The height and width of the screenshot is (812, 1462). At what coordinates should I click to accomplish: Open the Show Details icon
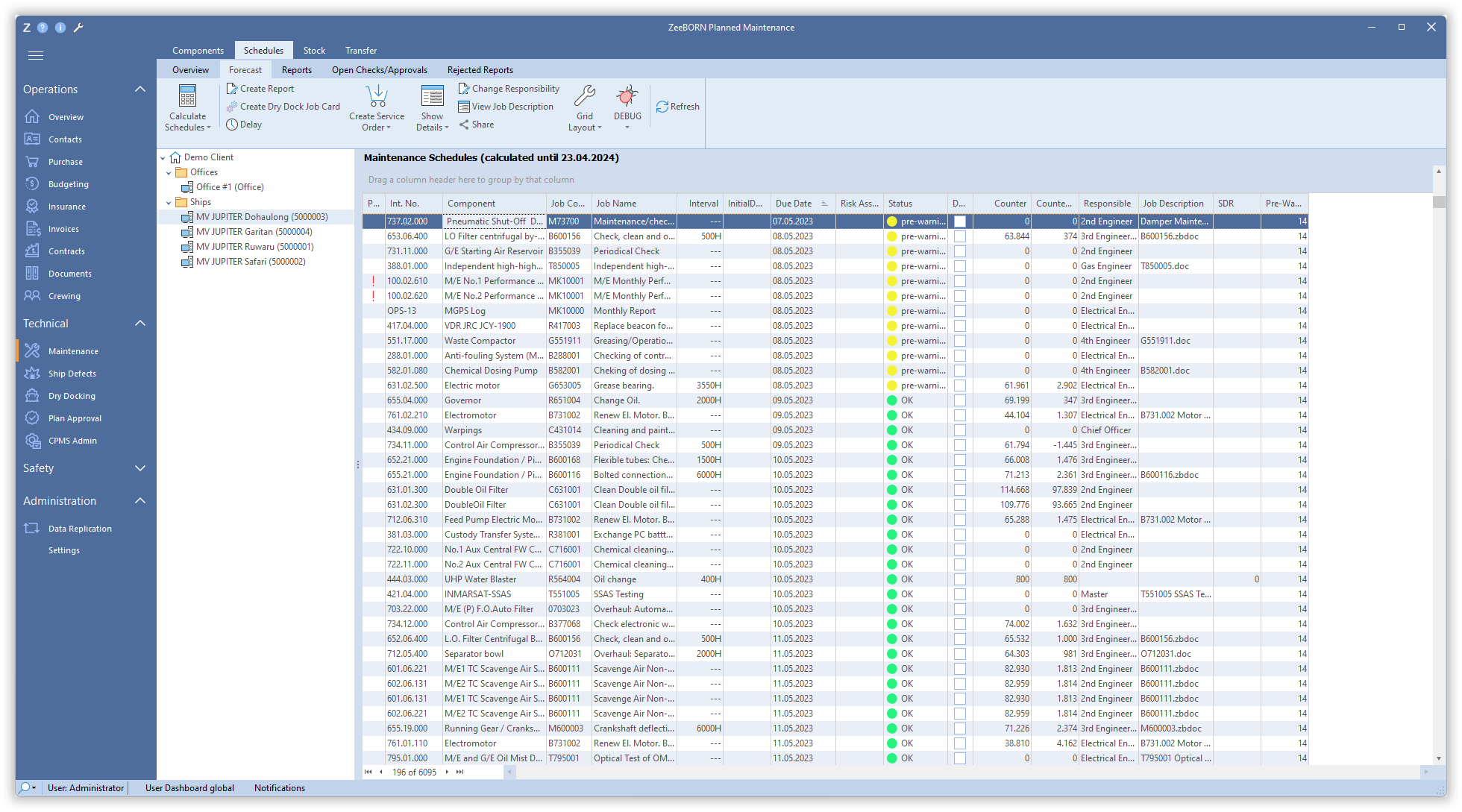[x=432, y=96]
